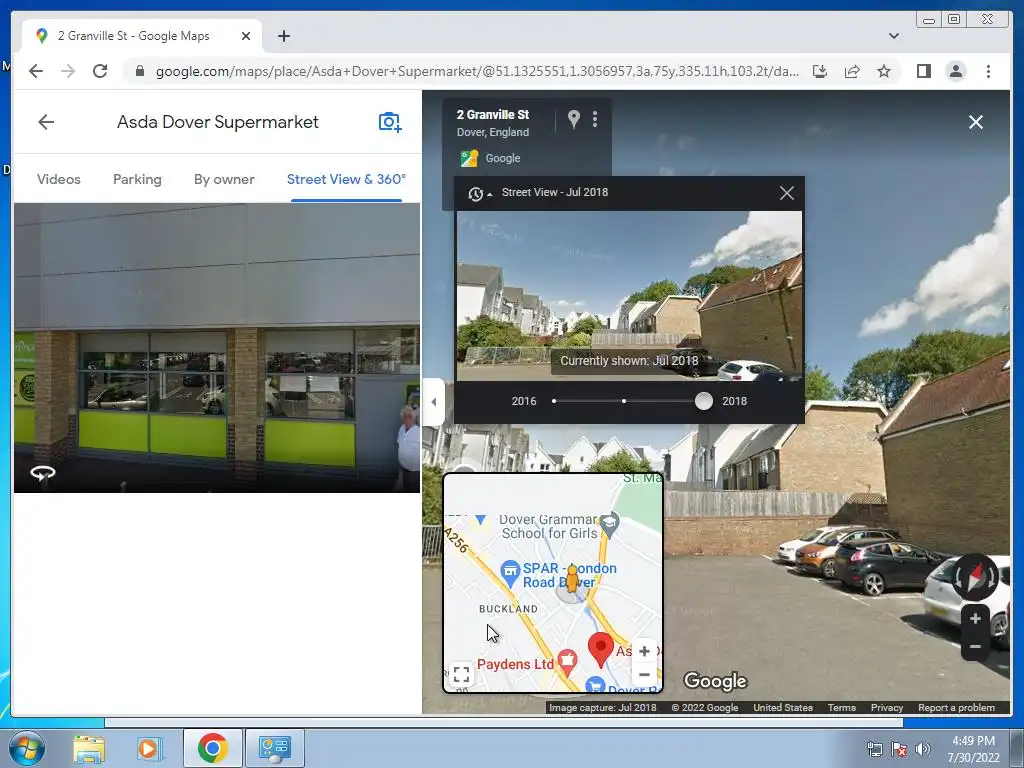Image resolution: width=1024 pixels, height=768 pixels.
Task: Click the compass in Street View
Action: tap(974, 577)
